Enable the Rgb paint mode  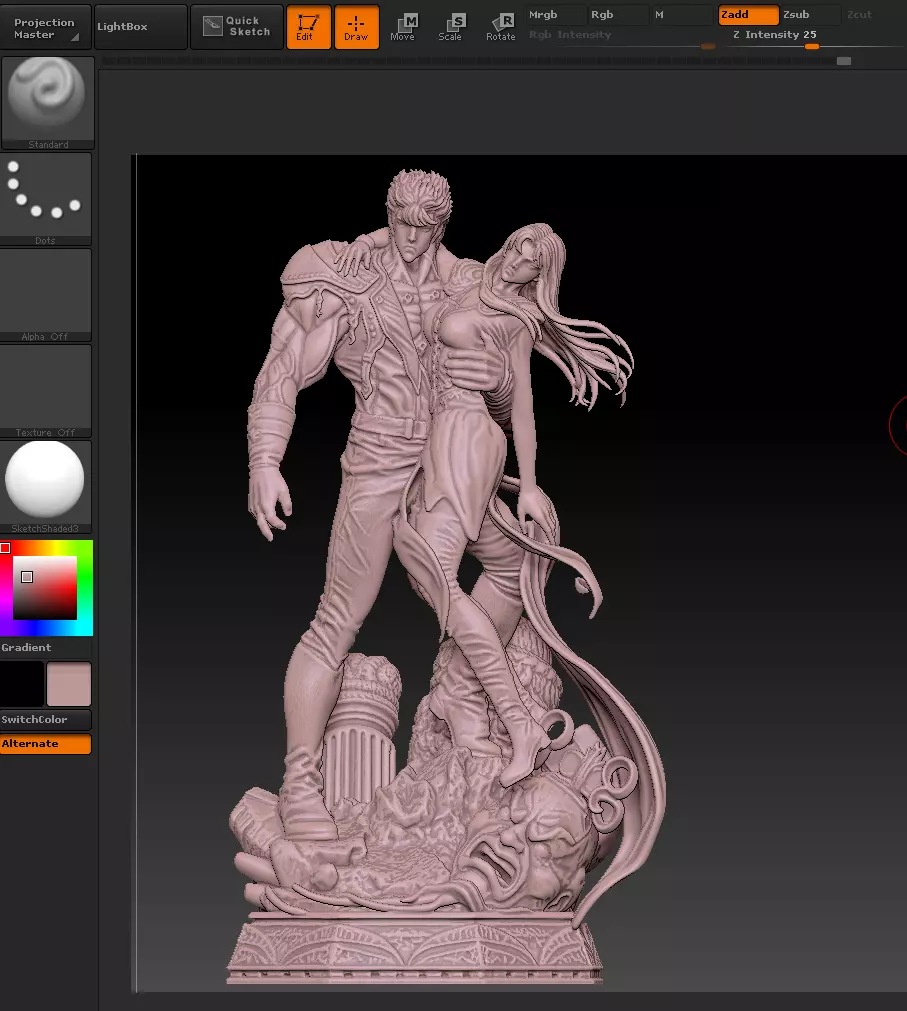pyautogui.click(x=618, y=15)
